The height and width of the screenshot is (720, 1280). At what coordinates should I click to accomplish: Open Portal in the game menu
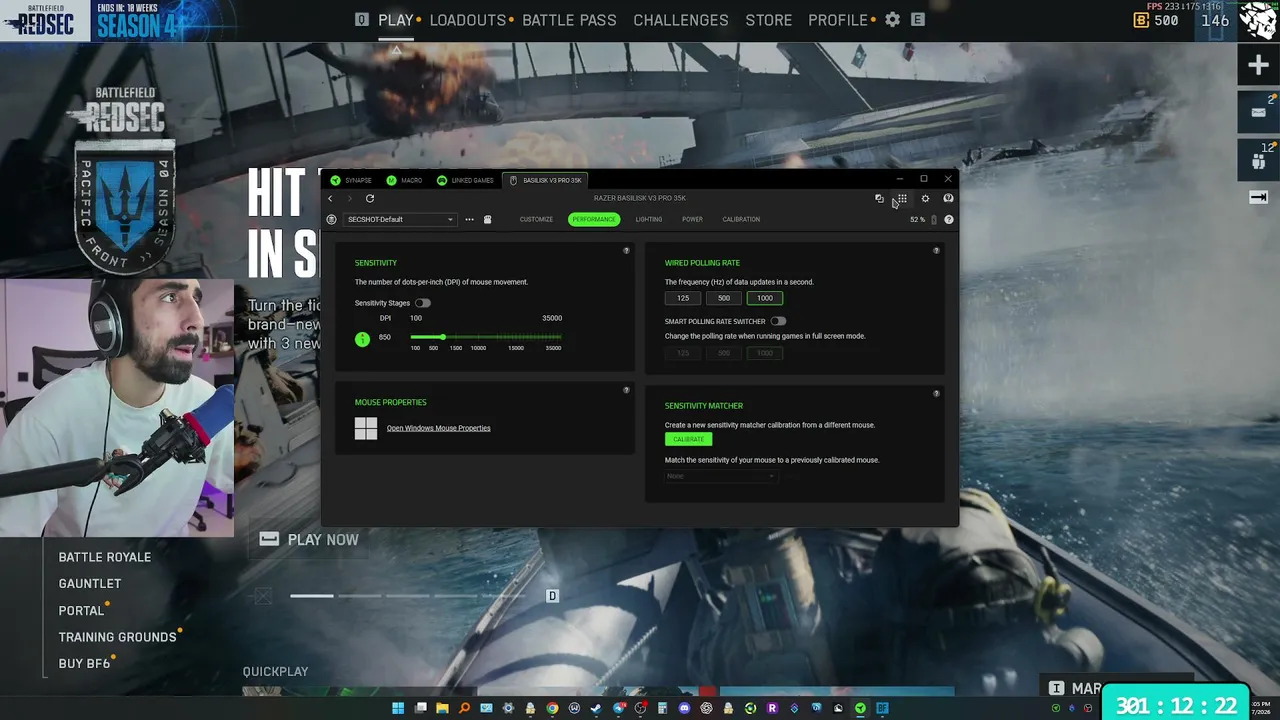click(x=81, y=610)
